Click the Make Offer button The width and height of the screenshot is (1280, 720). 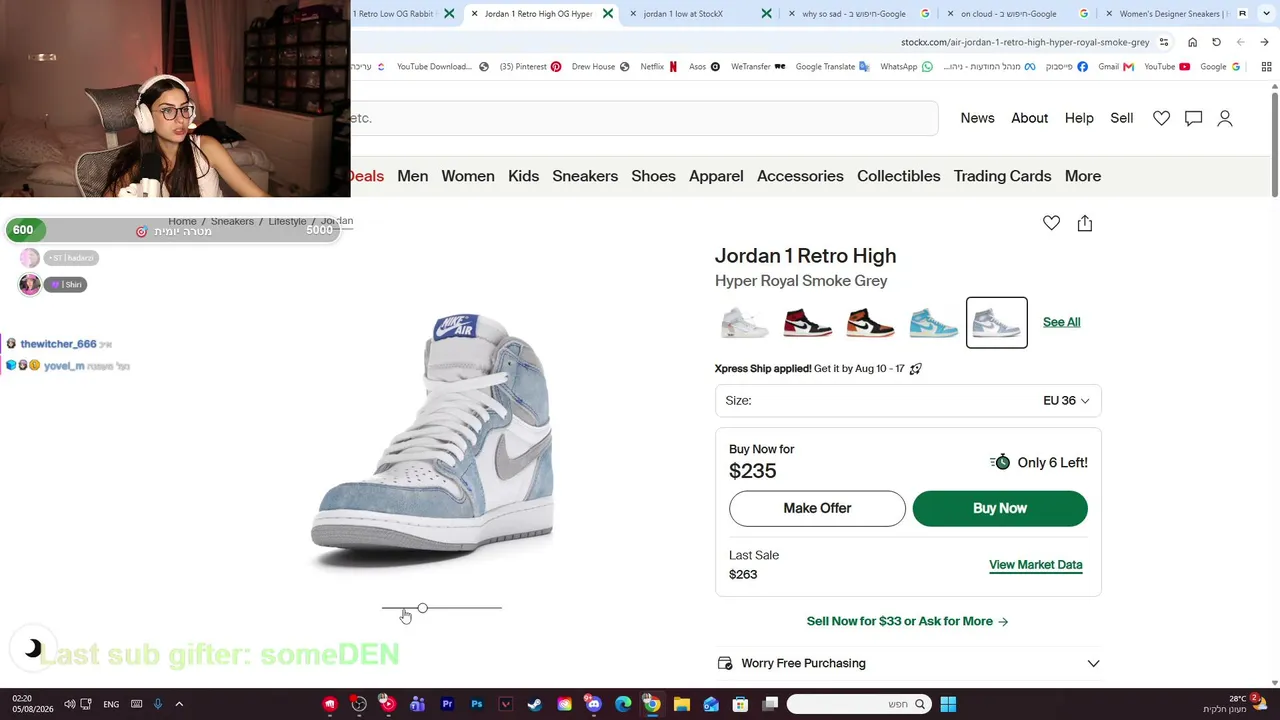click(x=817, y=508)
